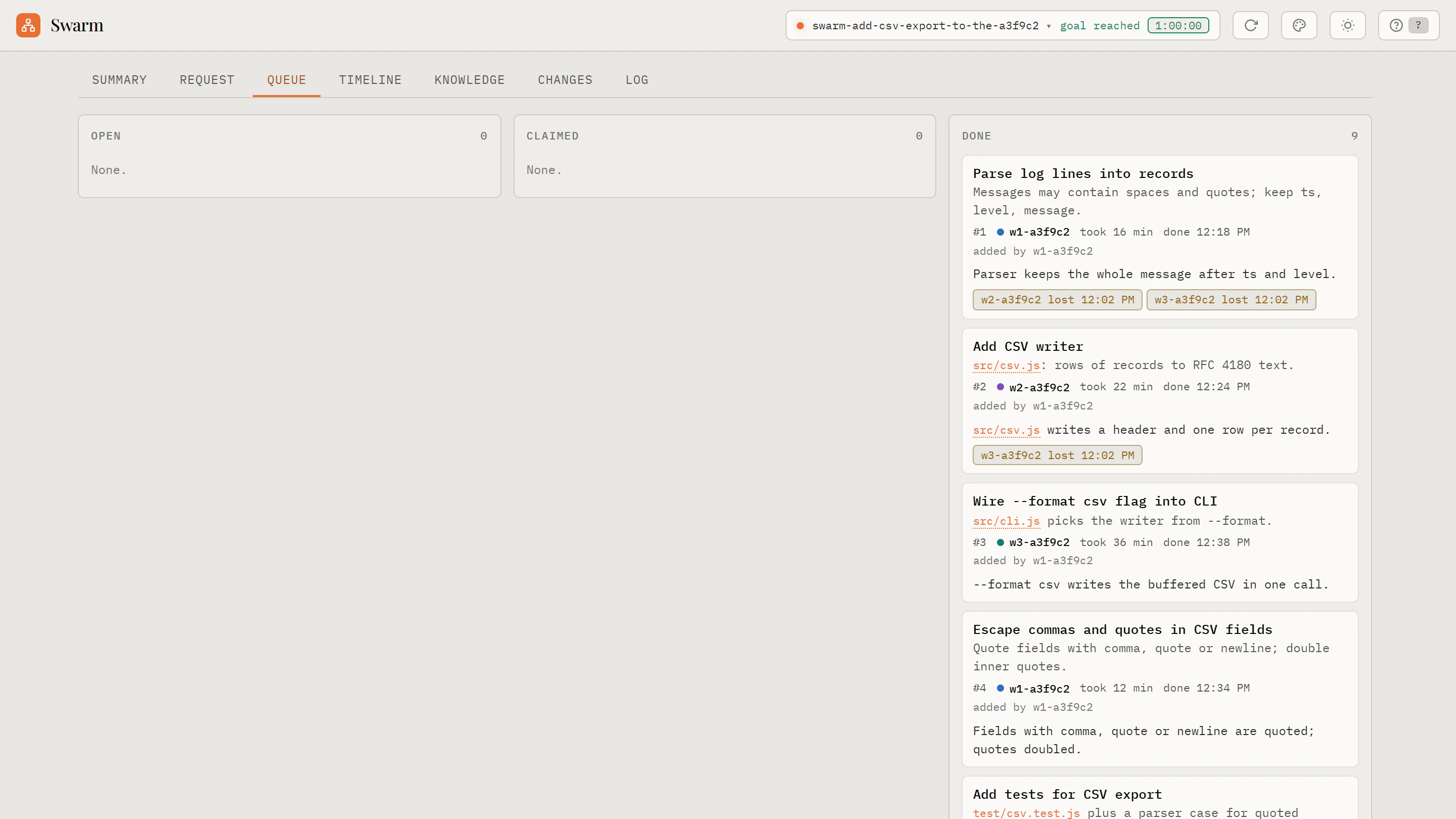
Task: Click the OPEN column header
Action: pyautogui.click(x=106, y=135)
